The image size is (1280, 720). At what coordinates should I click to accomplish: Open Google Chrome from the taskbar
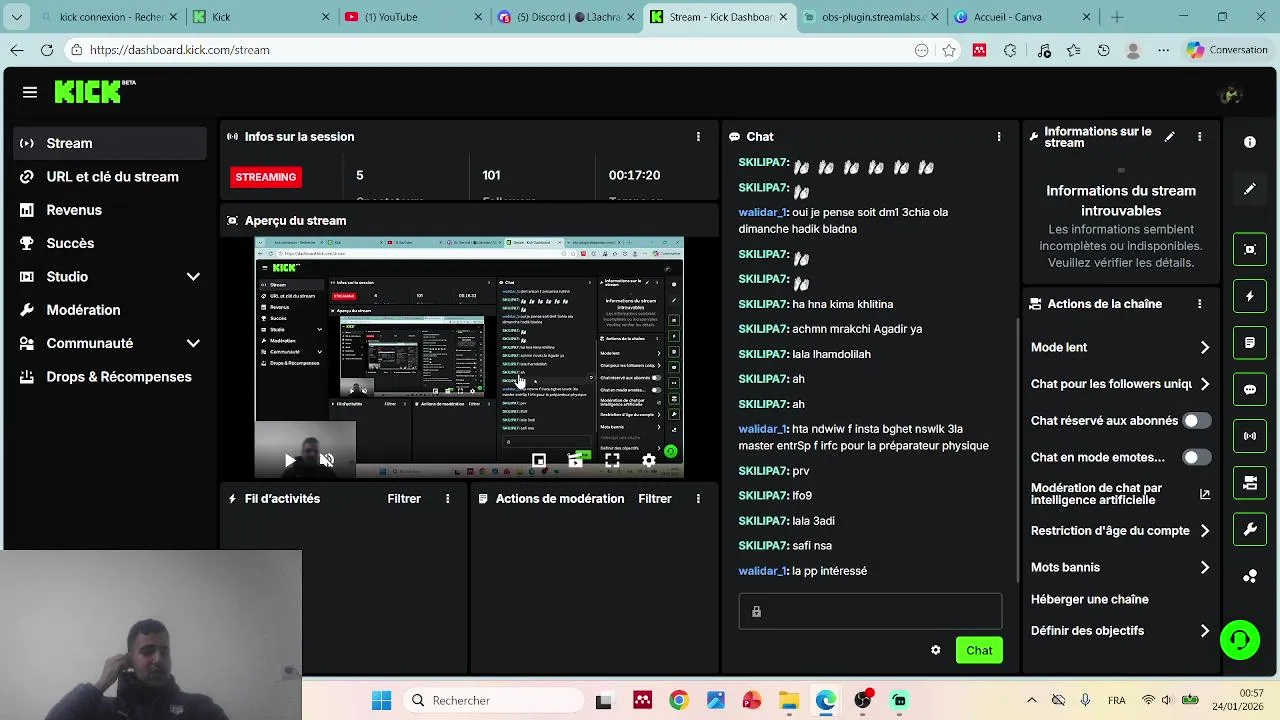pos(678,701)
